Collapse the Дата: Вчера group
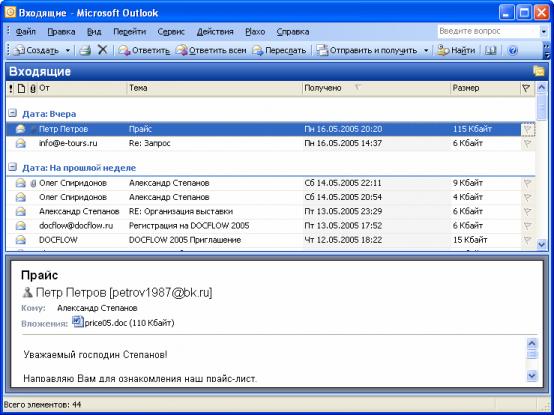 pos(12,113)
